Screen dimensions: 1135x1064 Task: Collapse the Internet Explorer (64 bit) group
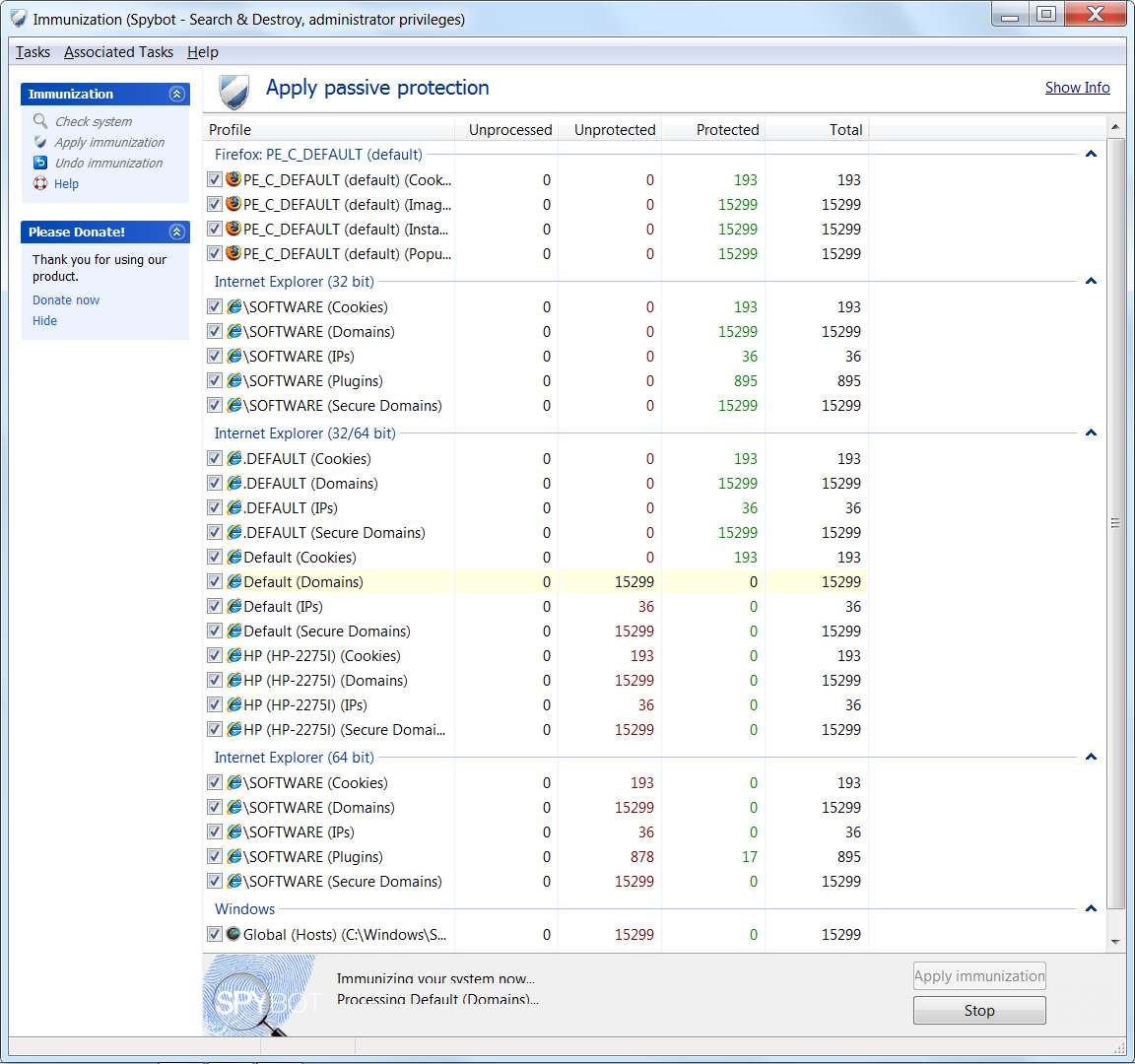tap(1091, 757)
